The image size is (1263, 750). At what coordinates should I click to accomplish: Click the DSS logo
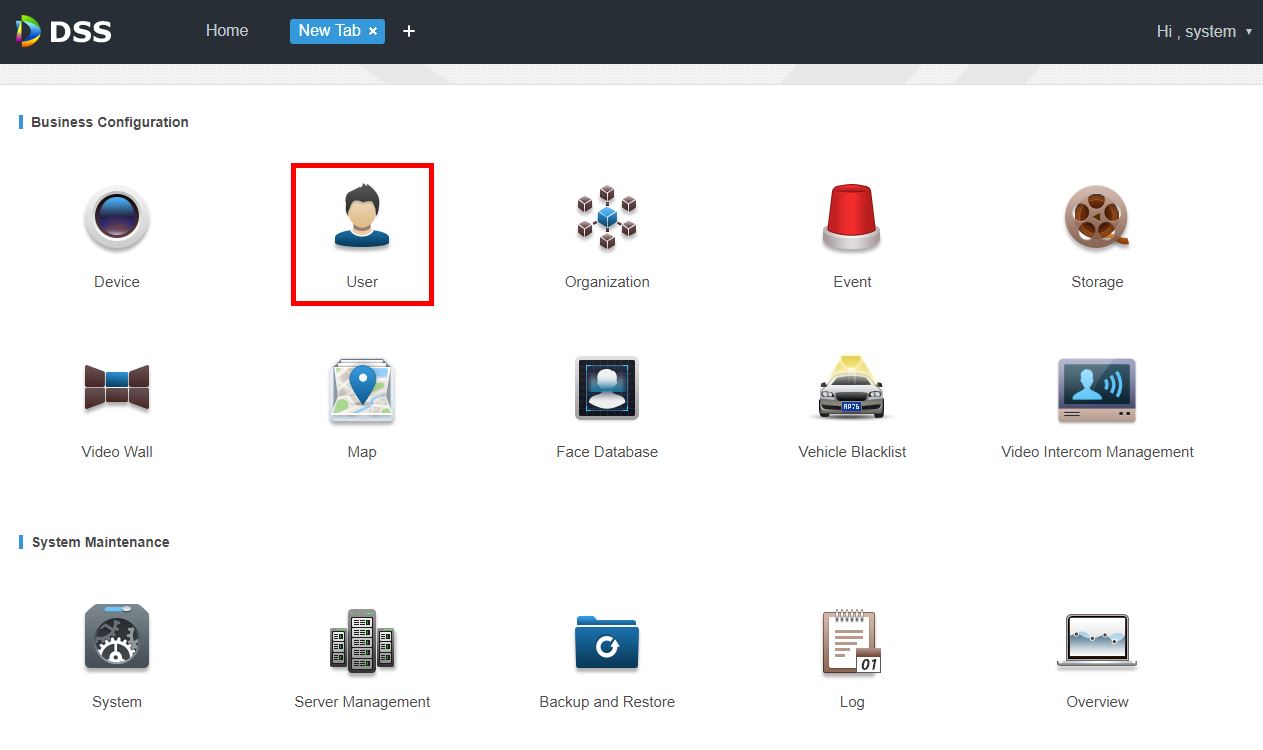[64, 31]
